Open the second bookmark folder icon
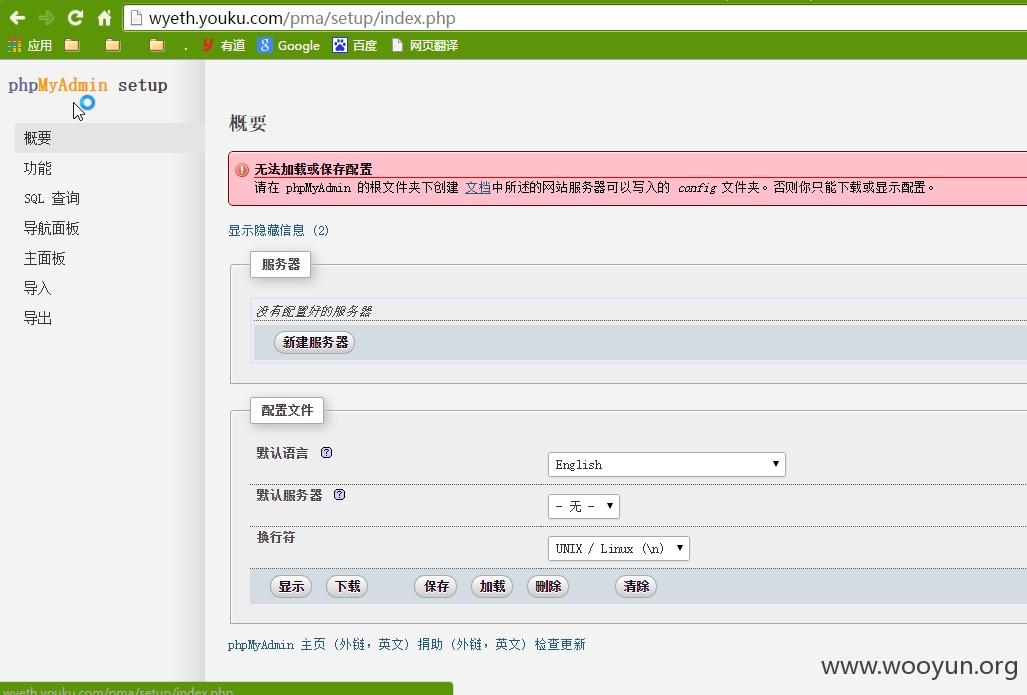1027x695 pixels. click(x=113, y=45)
